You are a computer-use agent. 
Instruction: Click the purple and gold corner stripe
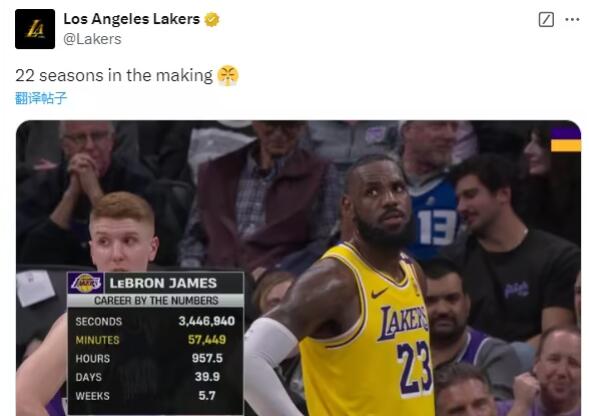coord(566,139)
